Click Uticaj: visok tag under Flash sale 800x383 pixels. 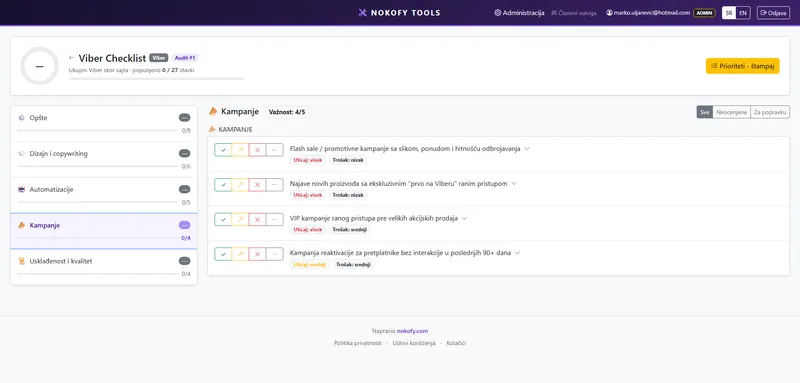pos(308,160)
